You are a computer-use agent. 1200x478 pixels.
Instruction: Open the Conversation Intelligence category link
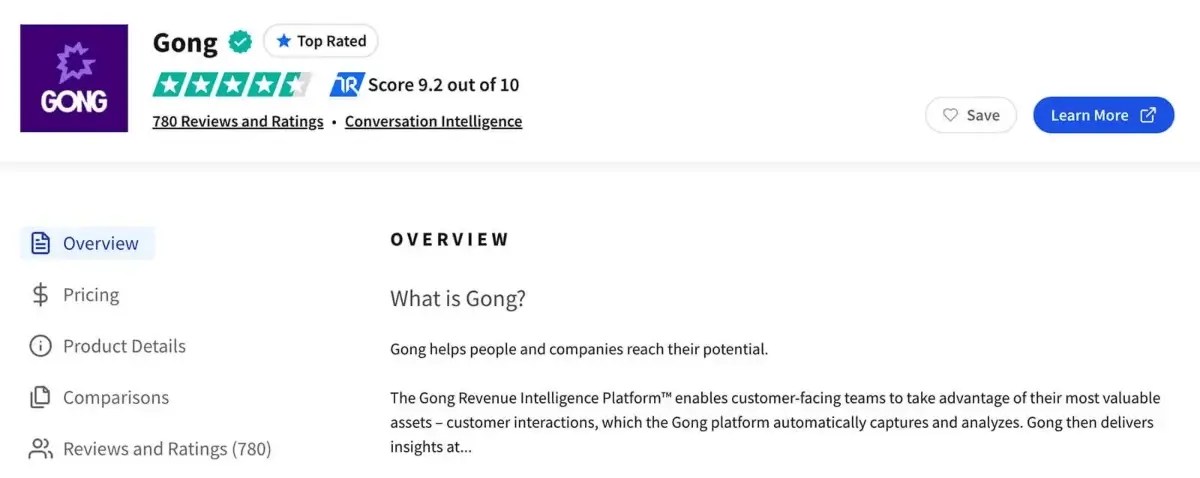click(433, 121)
